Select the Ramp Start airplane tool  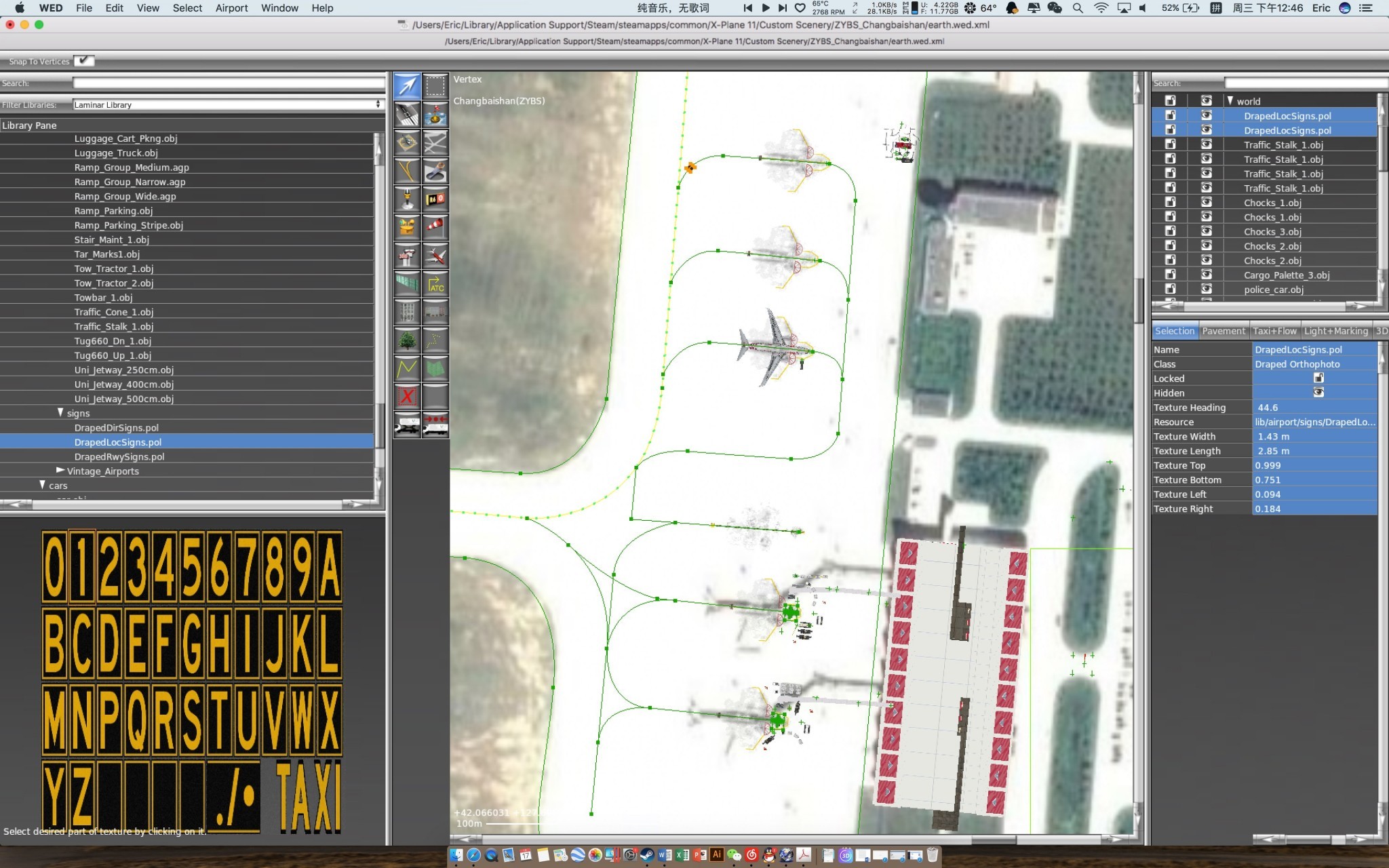[435, 256]
